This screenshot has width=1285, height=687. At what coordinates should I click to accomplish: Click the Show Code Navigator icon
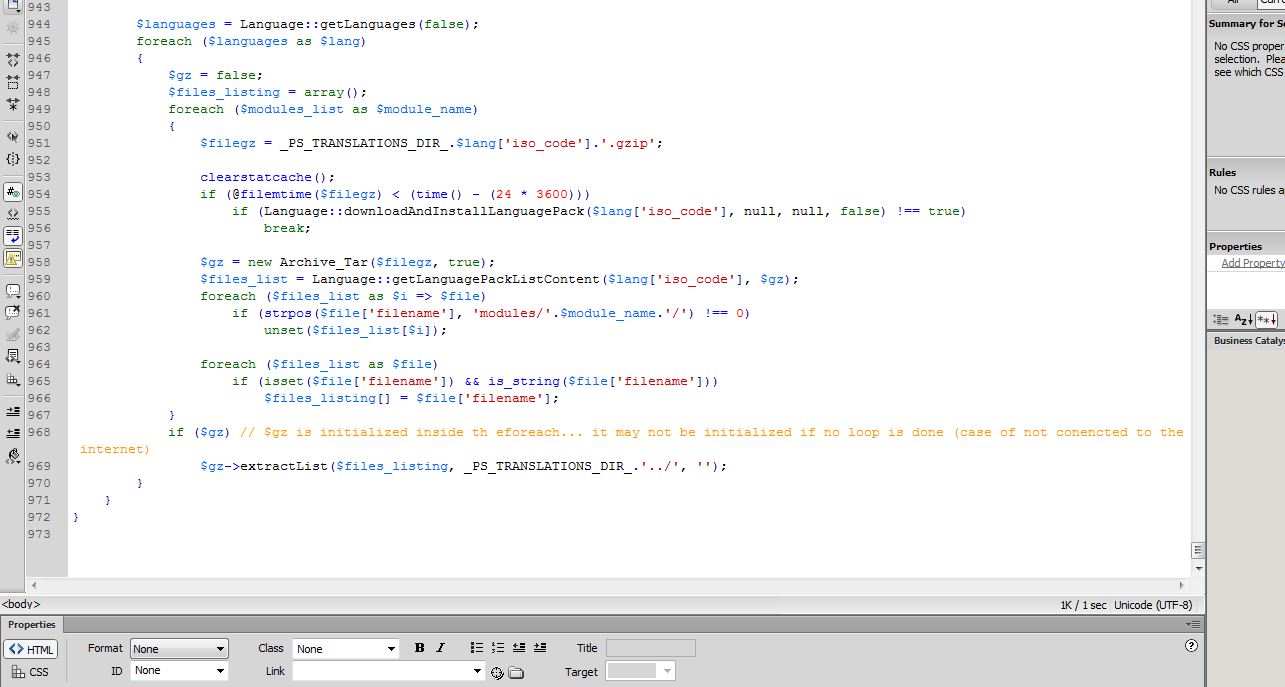[x=13, y=29]
